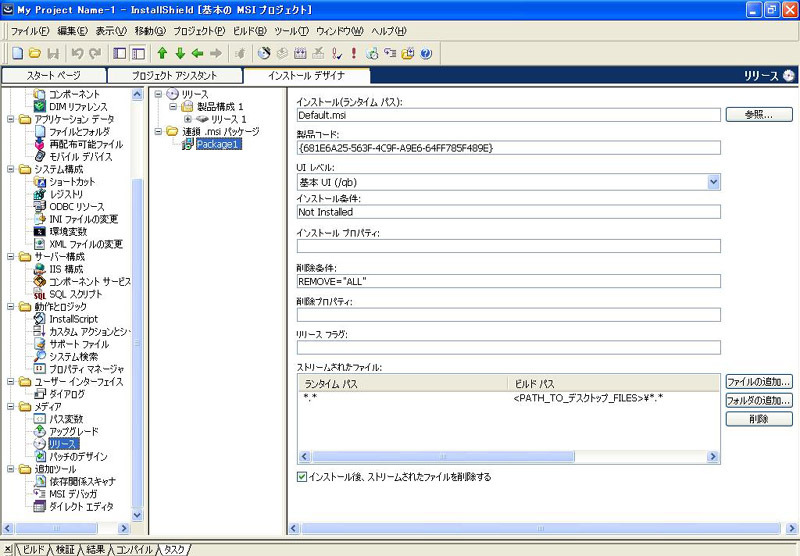Viewport: 800px width, 556px height.
Task: Open タスク output tab
Action: [x=174, y=549]
